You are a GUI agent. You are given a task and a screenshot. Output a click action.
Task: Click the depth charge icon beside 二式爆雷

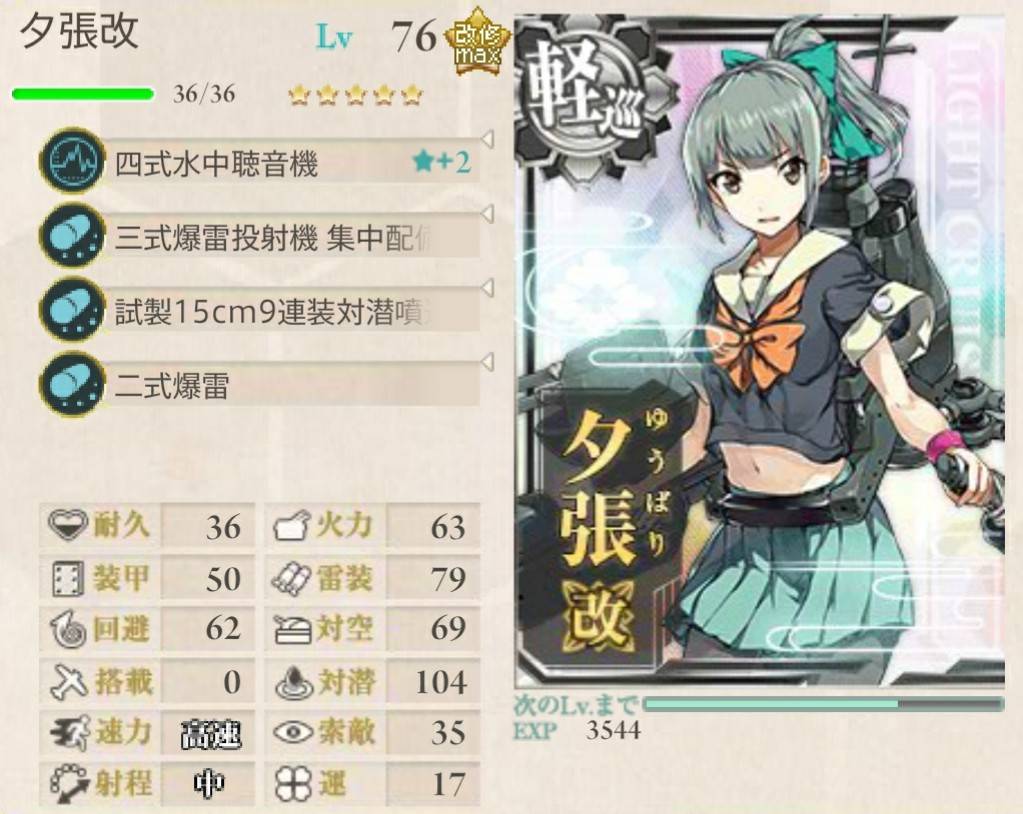click(x=72, y=384)
